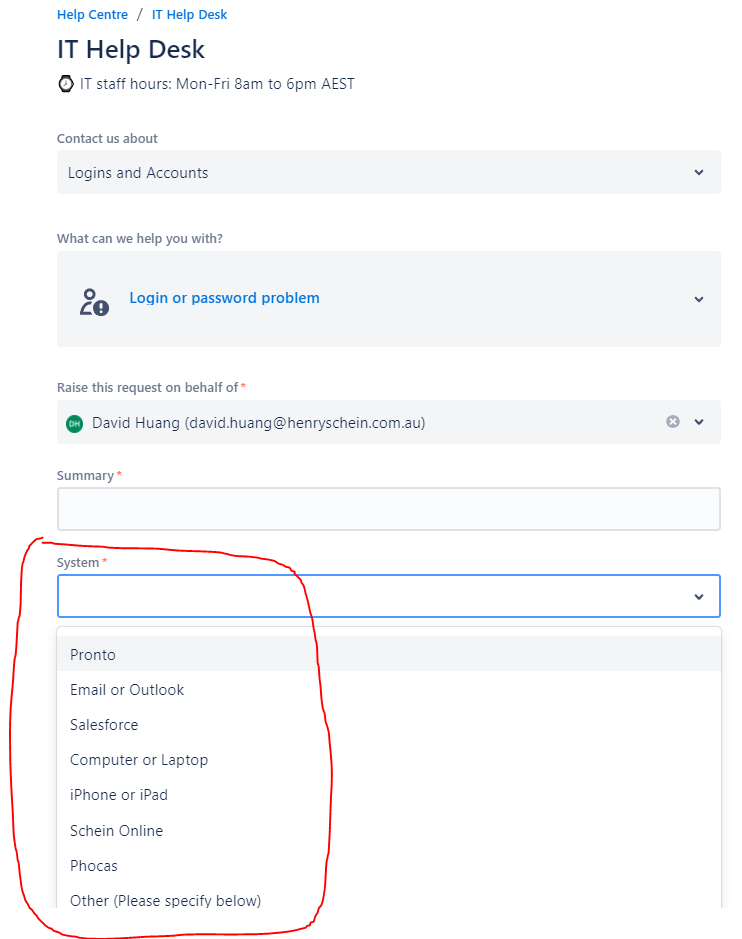Select Phocas as the System
The height and width of the screenshot is (939, 742).
tap(93, 865)
